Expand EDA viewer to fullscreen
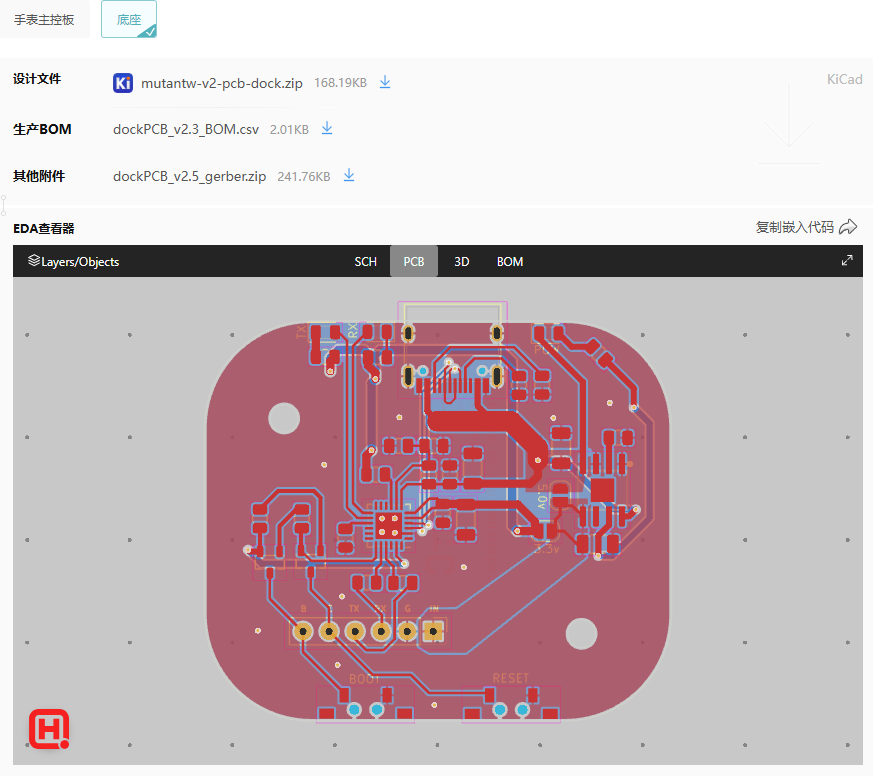 pyautogui.click(x=847, y=261)
